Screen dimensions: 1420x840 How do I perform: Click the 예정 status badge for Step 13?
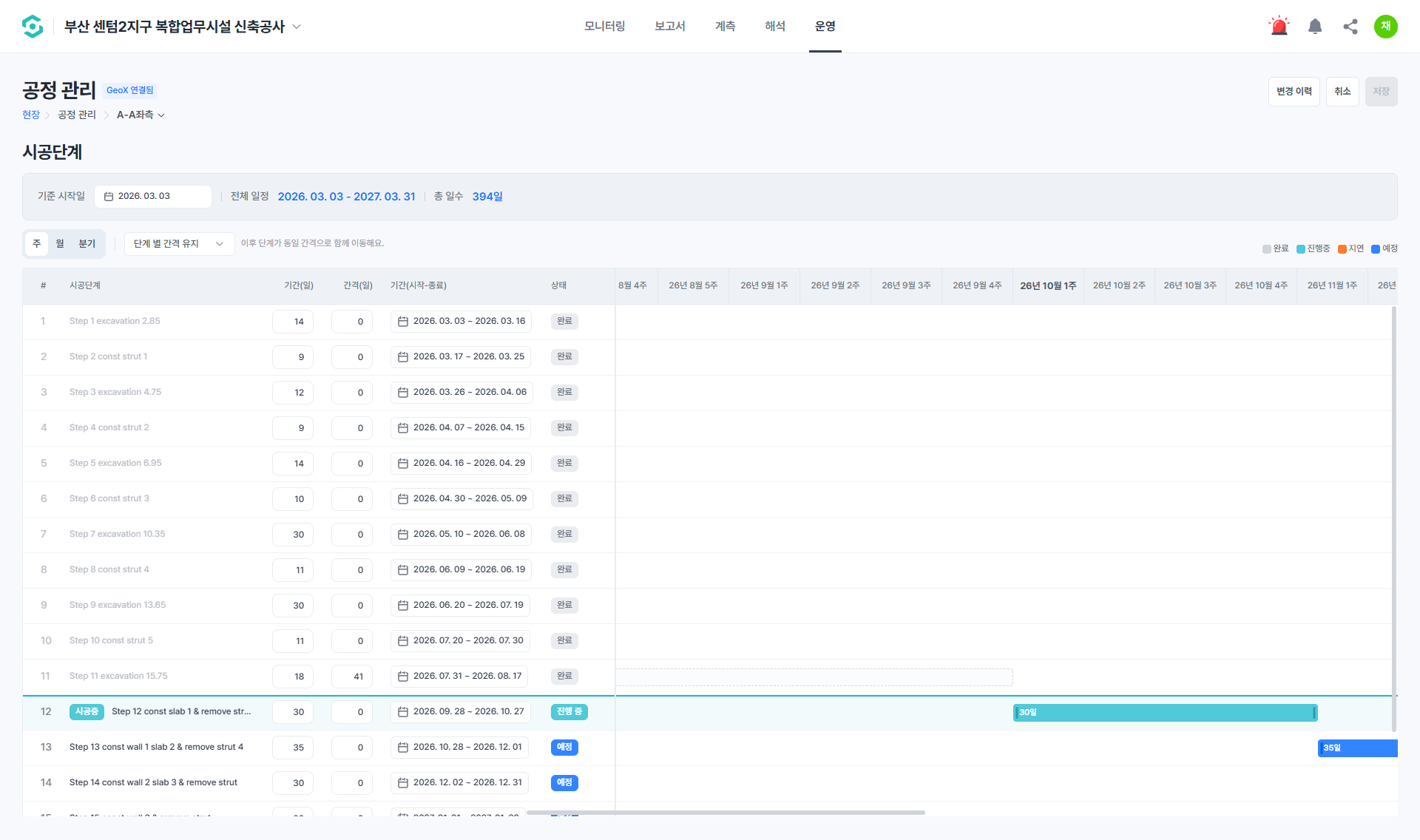[x=564, y=748]
